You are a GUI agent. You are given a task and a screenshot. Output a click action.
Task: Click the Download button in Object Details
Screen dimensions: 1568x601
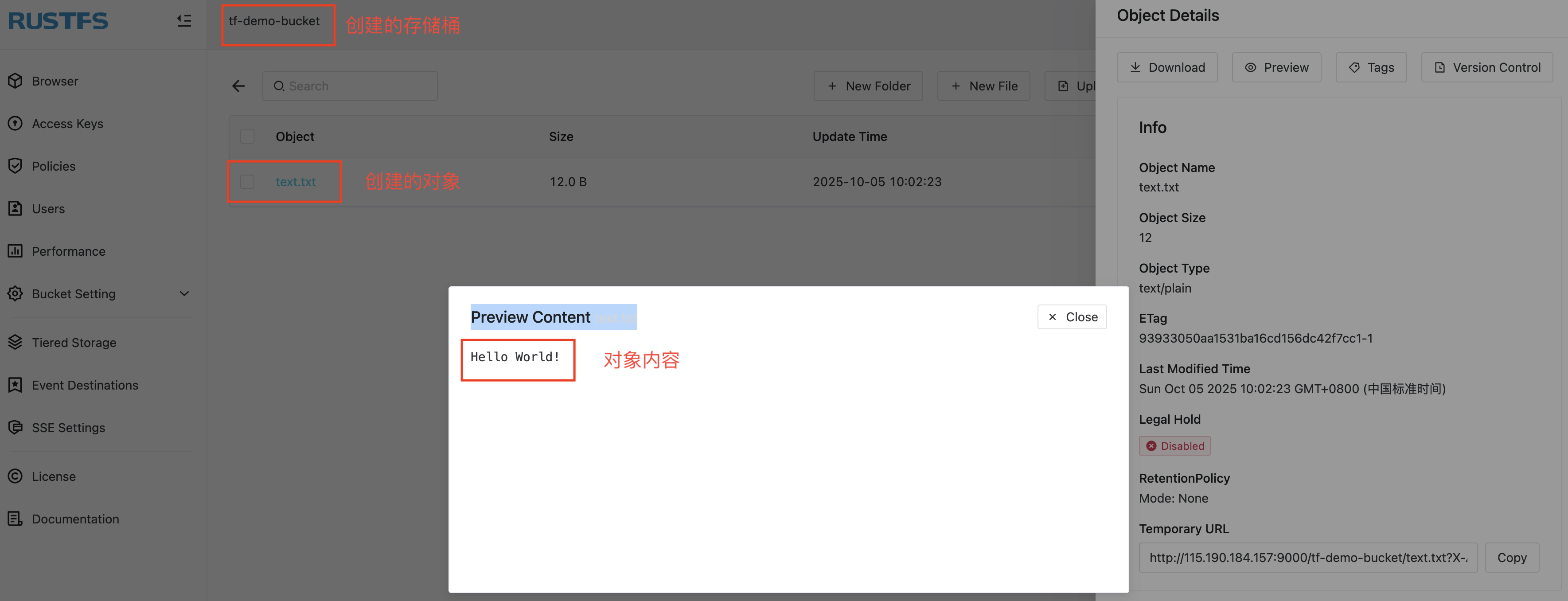pyautogui.click(x=1167, y=67)
